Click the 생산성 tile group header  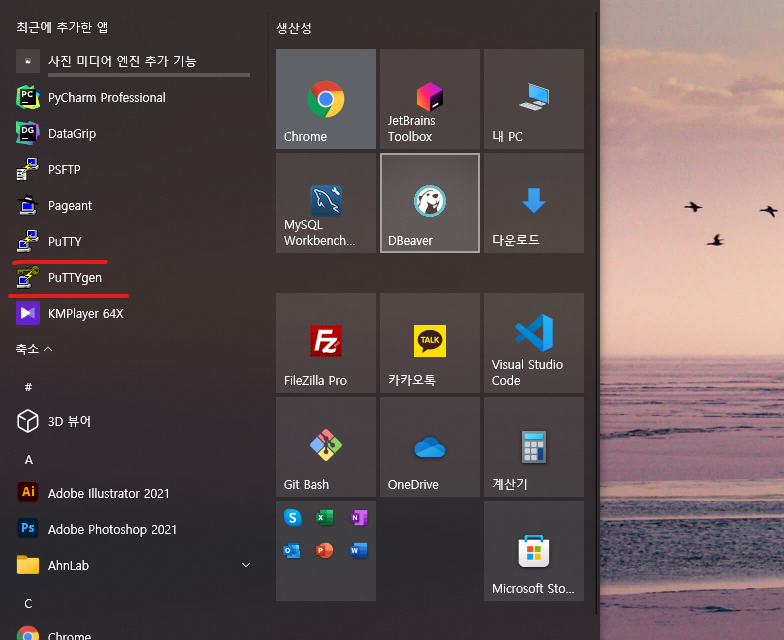pyautogui.click(x=294, y=28)
